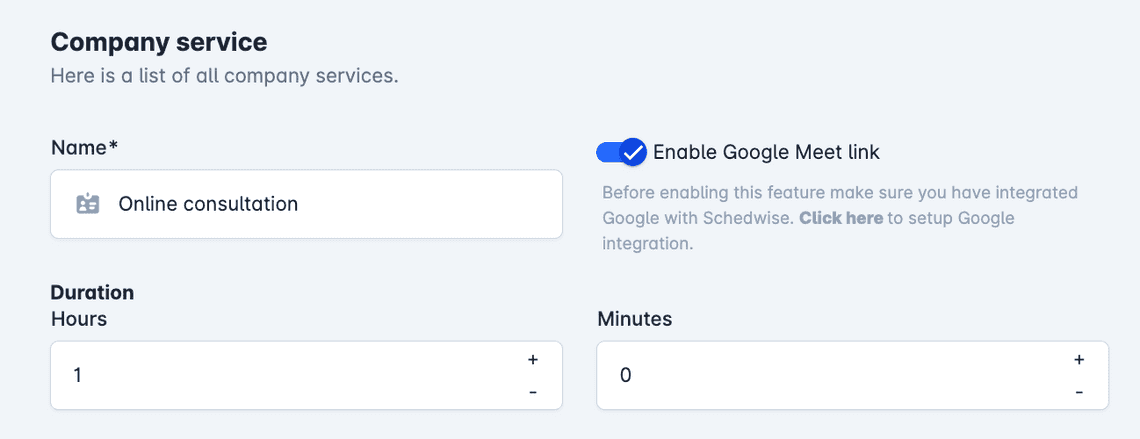This screenshot has width=1140, height=439.
Task: Click the "integration." ending the helper text
Action: (648, 243)
